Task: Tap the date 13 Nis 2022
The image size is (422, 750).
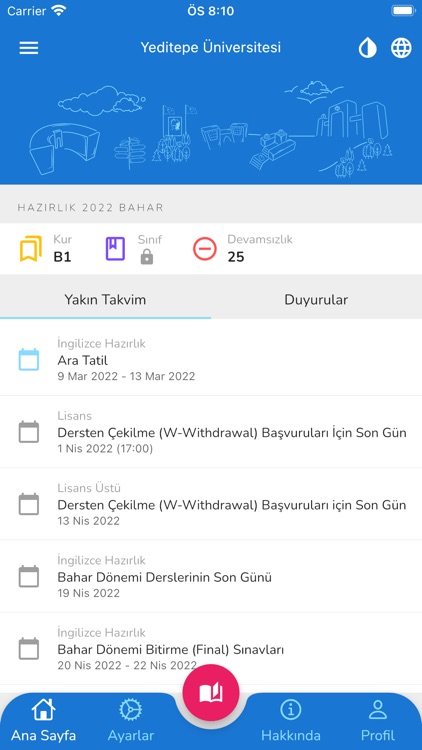Action: 89,521
